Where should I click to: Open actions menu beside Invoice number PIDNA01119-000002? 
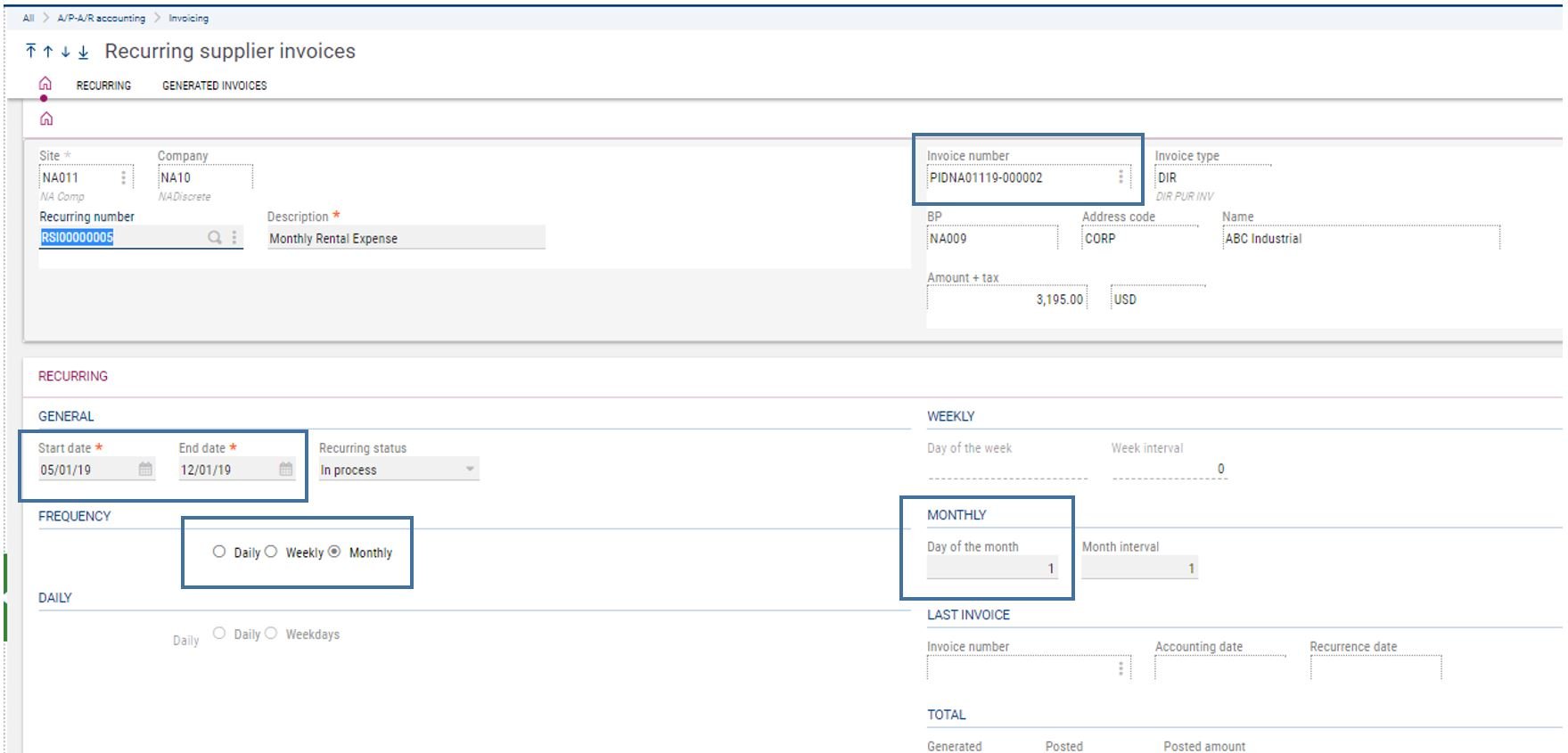pyautogui.click(x=1121, y=177)
